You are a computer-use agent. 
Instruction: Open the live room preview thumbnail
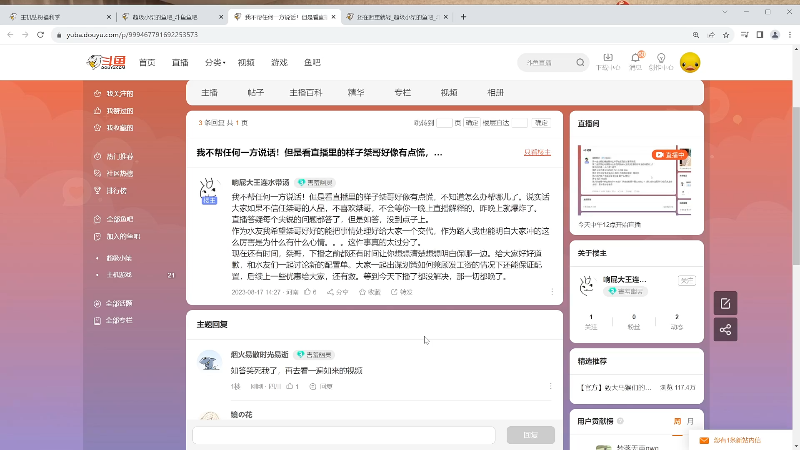click(x=635, y=180)
